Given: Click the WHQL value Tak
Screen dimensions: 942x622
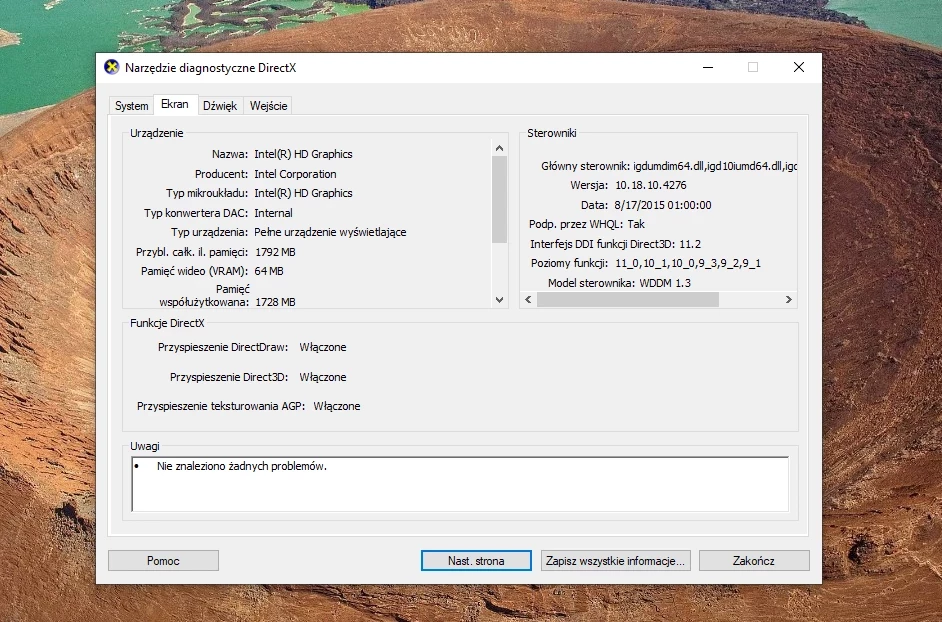Looking at the screenshot, I should [636, 225].
